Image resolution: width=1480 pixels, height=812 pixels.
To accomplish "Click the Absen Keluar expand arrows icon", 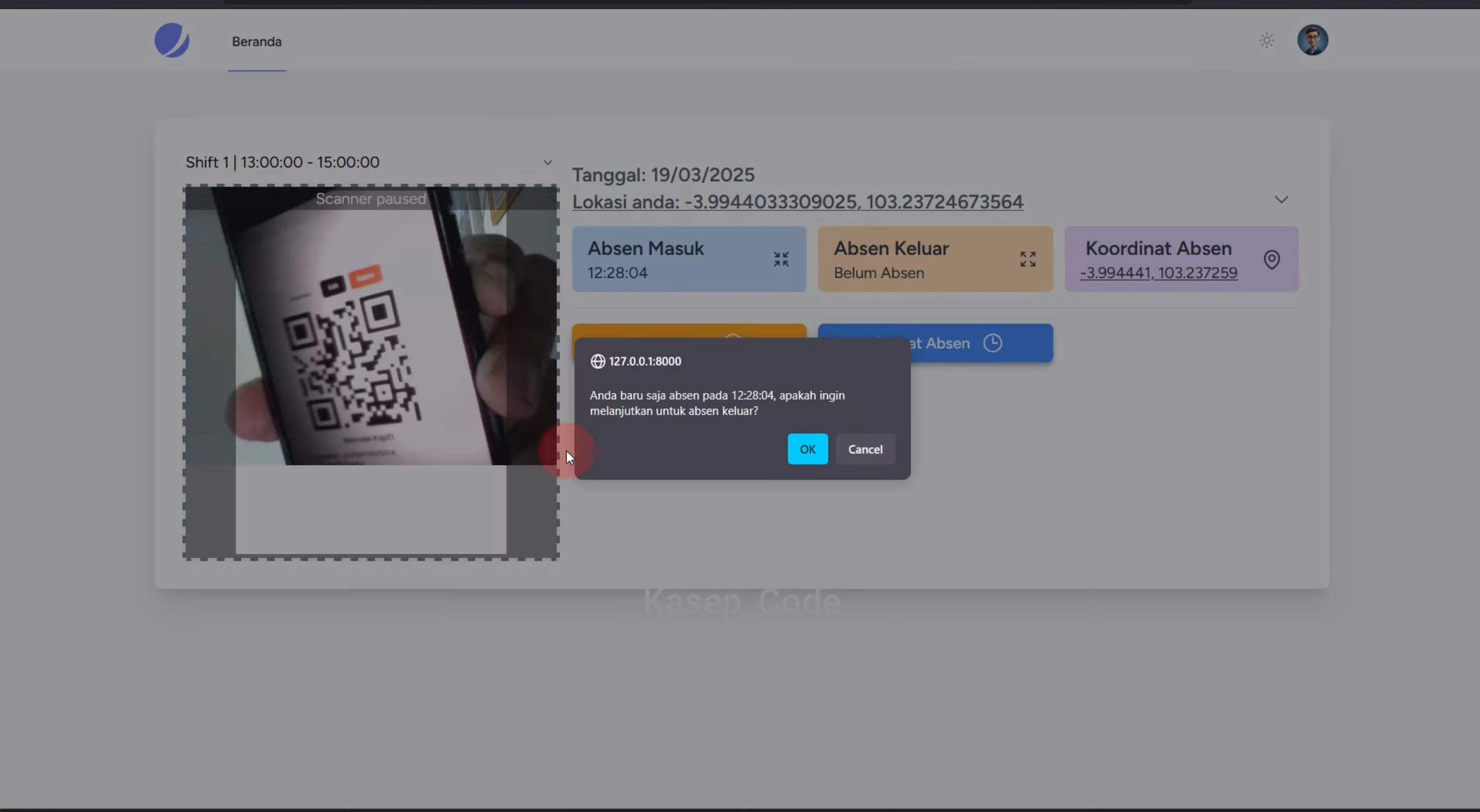I will click(1027, 259).
